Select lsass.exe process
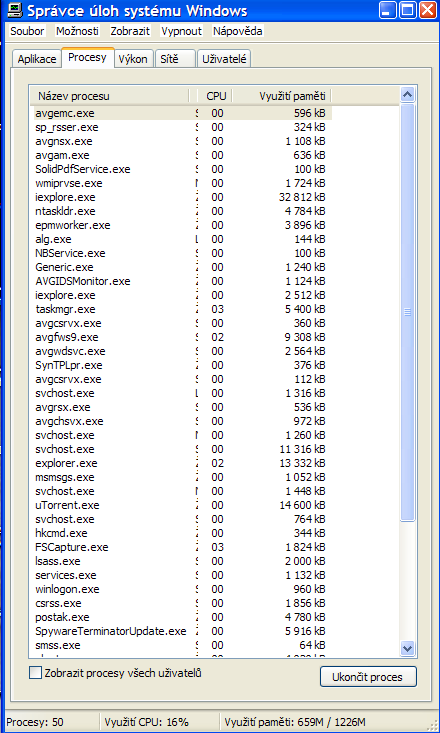 point(183,561)
